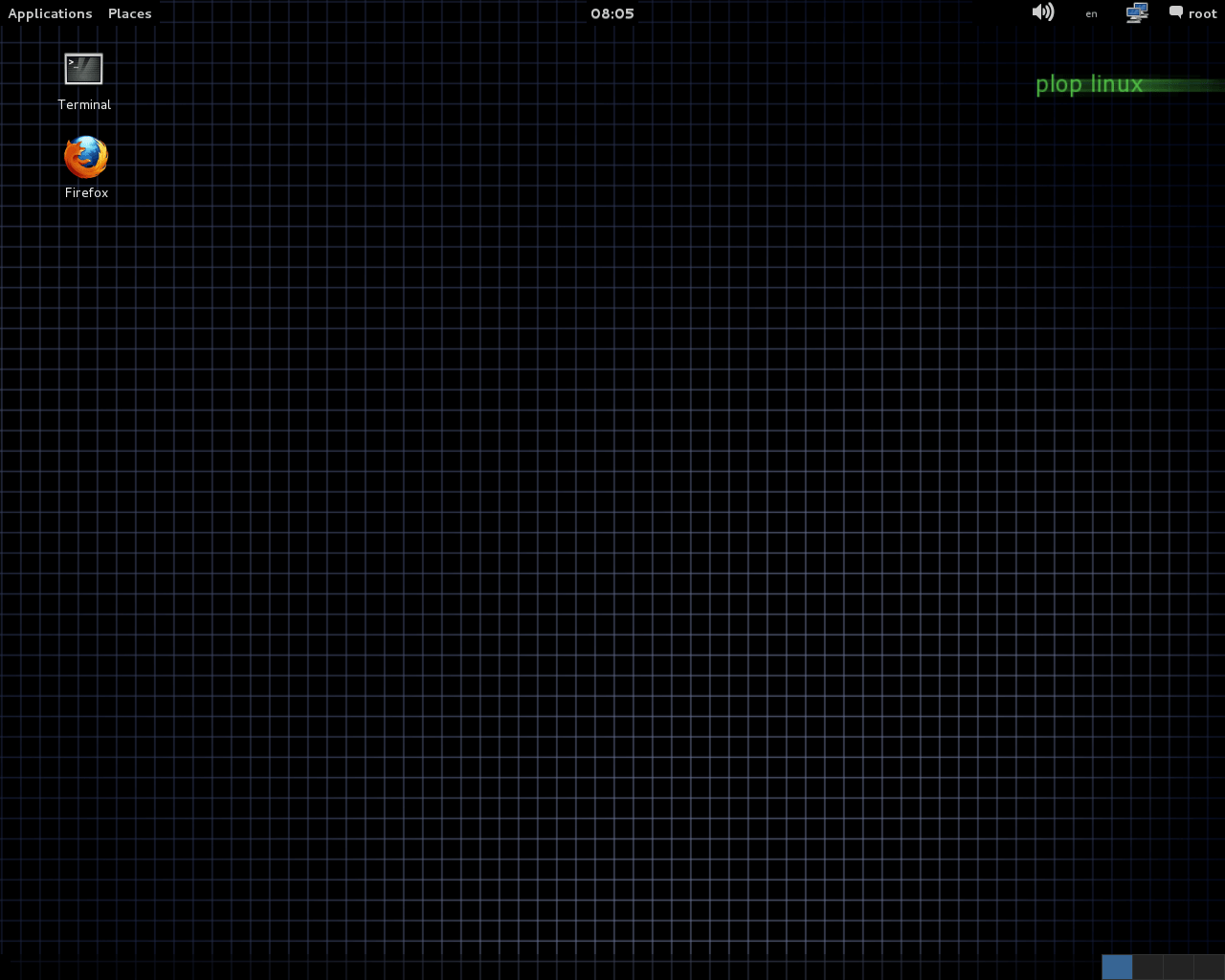1225x980 pixels.
Task: Click the 'root' username in the panel
Action: (1203, 12)
